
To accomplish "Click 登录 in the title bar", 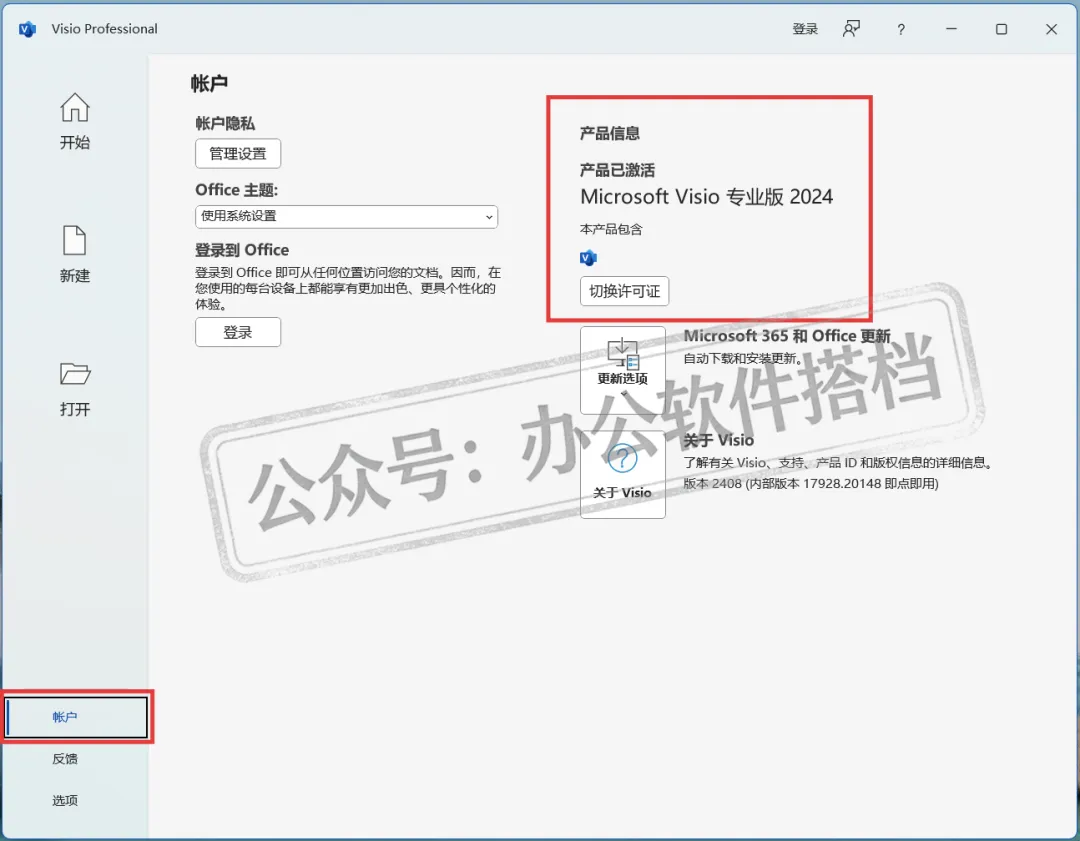I will click(x=804, y=29).
